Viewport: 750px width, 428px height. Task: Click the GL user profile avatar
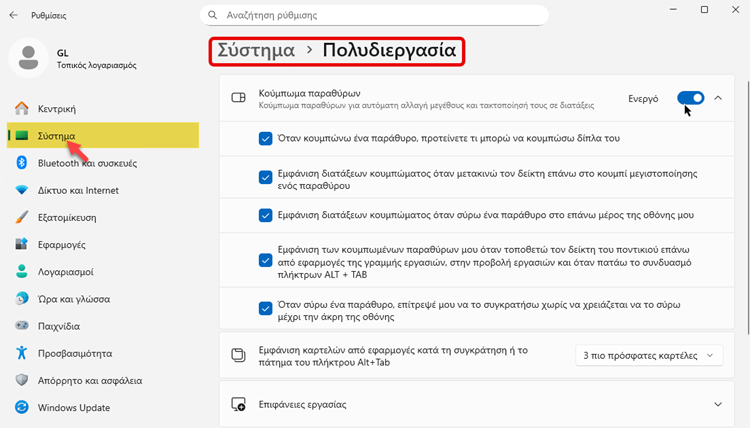click(x=30, y=57)
